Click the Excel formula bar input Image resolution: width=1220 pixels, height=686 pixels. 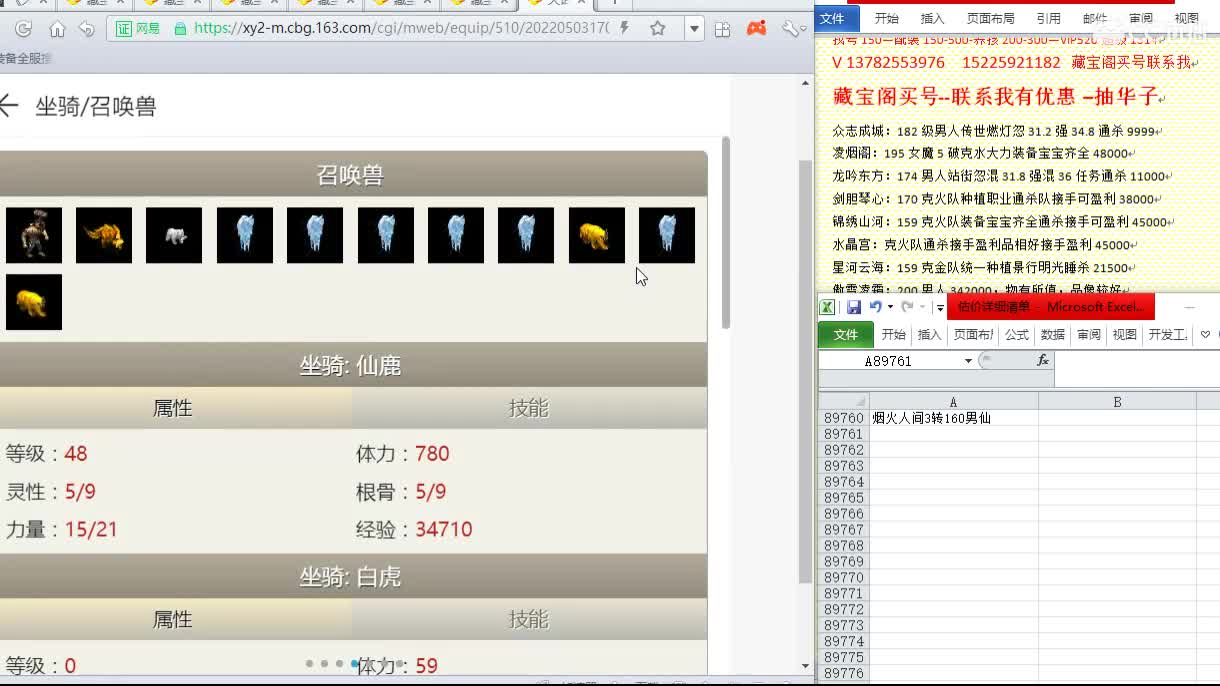pyautogui.click(x=1137, y=369)
